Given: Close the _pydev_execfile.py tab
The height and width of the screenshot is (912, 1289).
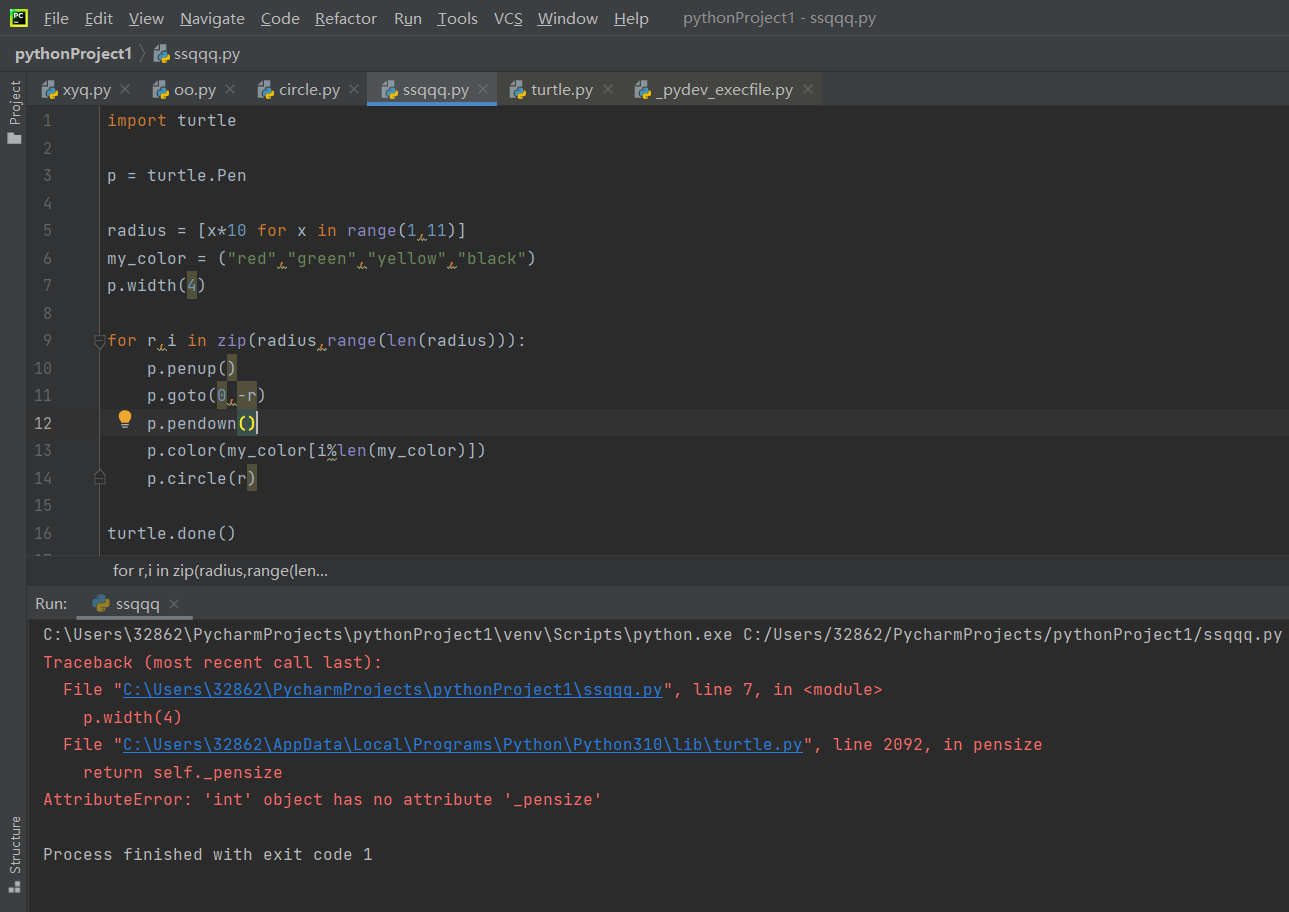Looking at the screenshot, I should point(808,89).
